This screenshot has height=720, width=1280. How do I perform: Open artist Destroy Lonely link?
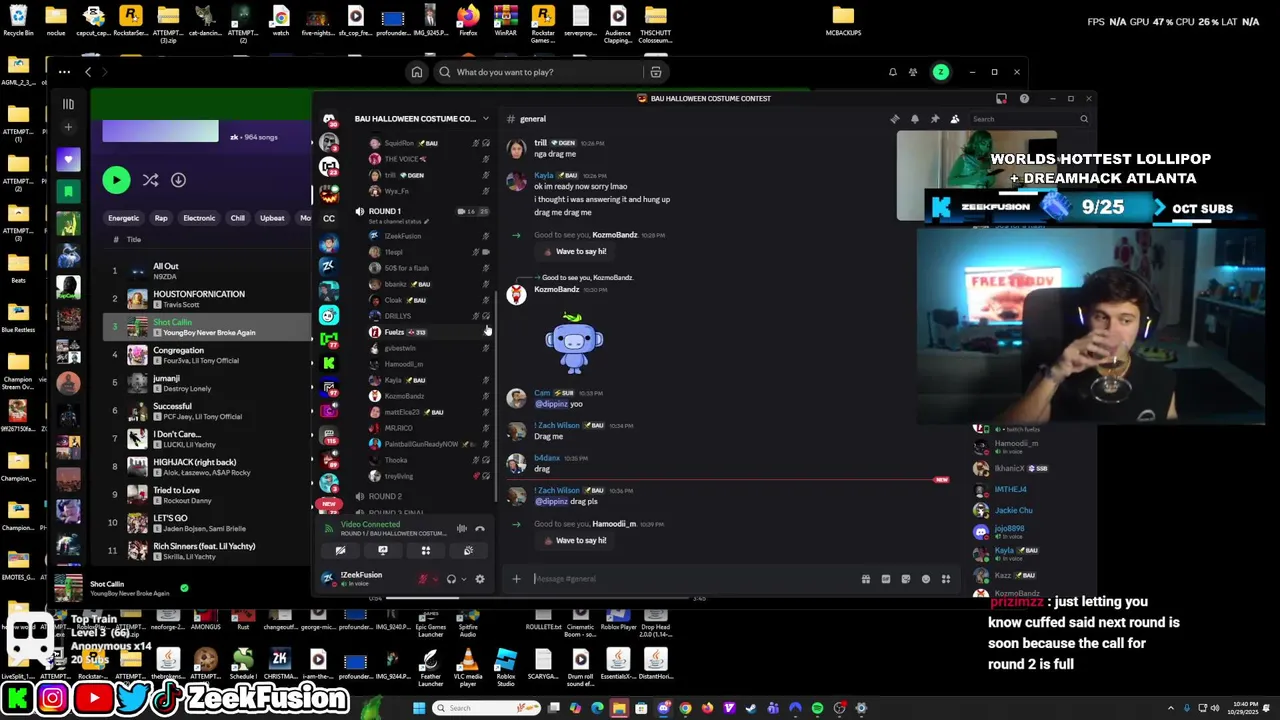coord(187,389)
